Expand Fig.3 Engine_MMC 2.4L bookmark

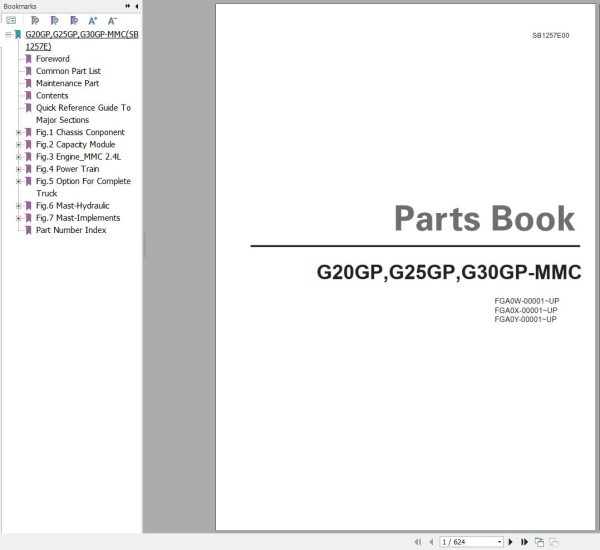pyautogui.click(x=18, y=157)
